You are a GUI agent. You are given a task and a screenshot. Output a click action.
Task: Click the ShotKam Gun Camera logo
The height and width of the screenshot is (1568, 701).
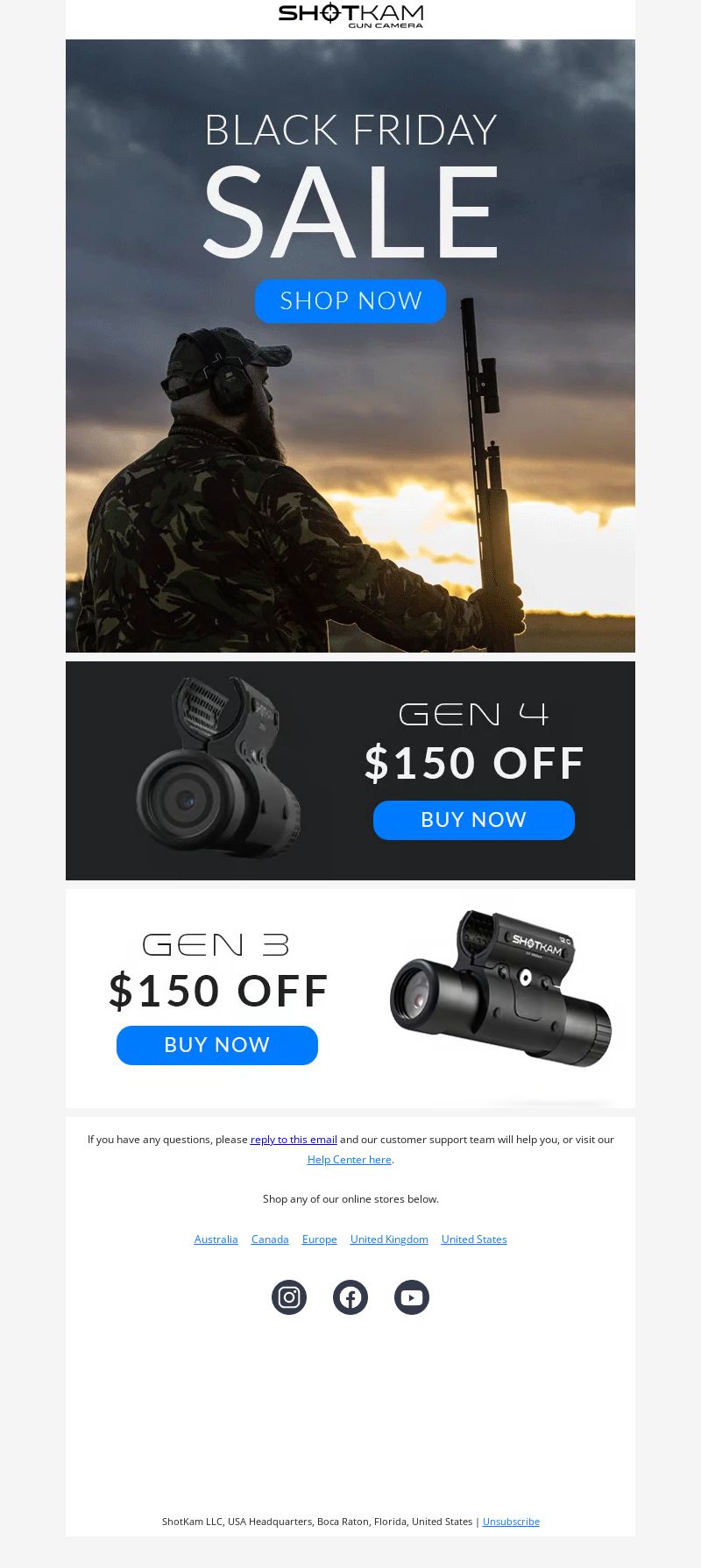[350, 15]
